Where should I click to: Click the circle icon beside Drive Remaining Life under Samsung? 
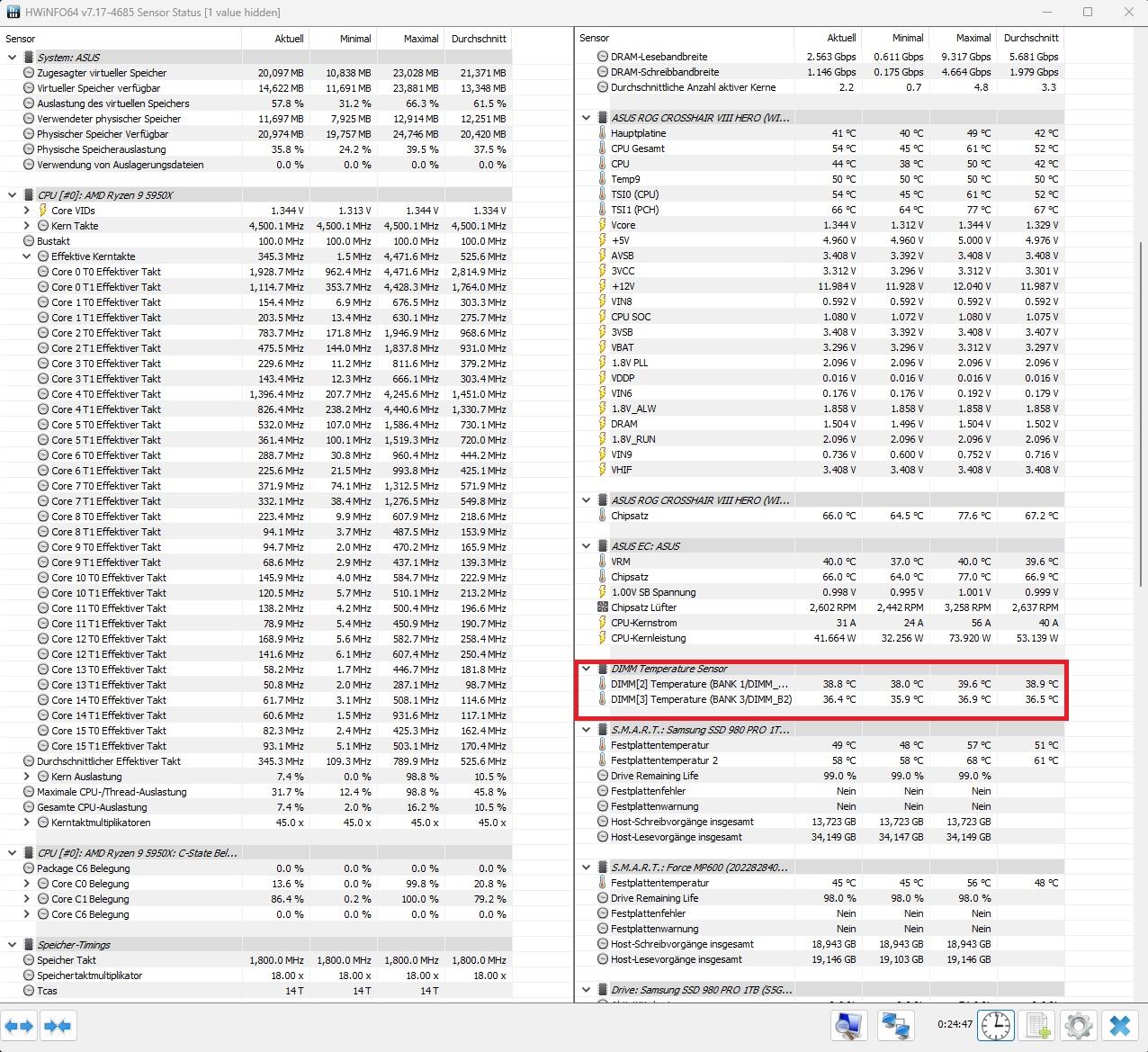[603, 776]
